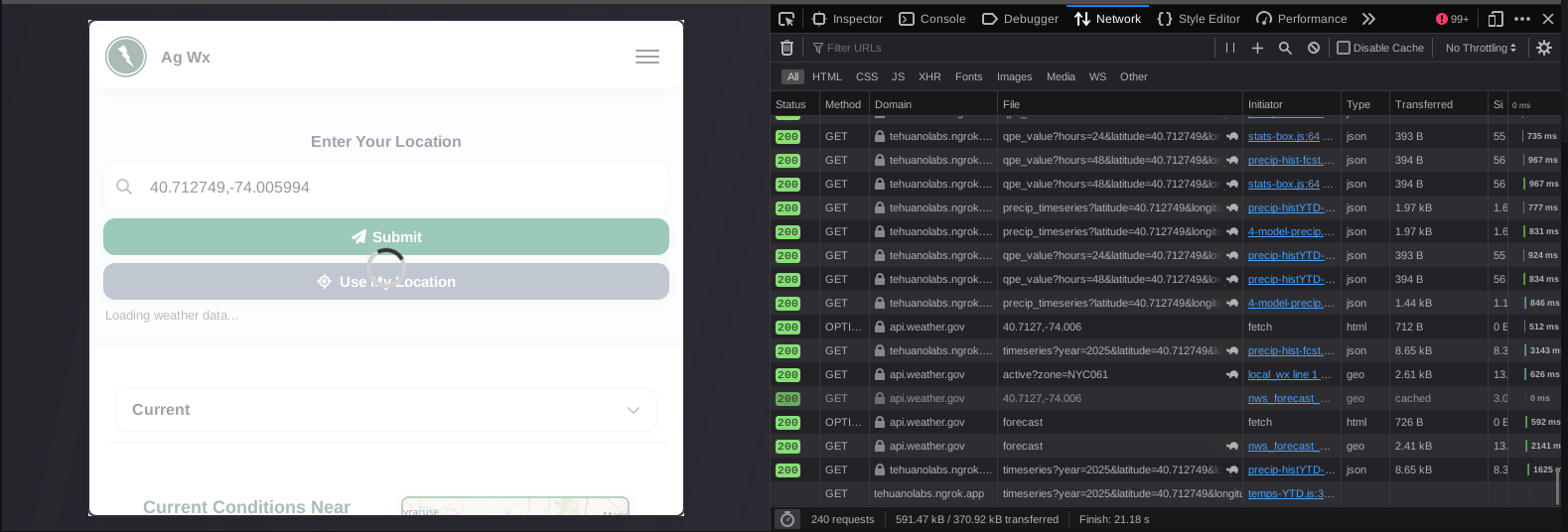Toggle the XHR request filter

[929, 76]
